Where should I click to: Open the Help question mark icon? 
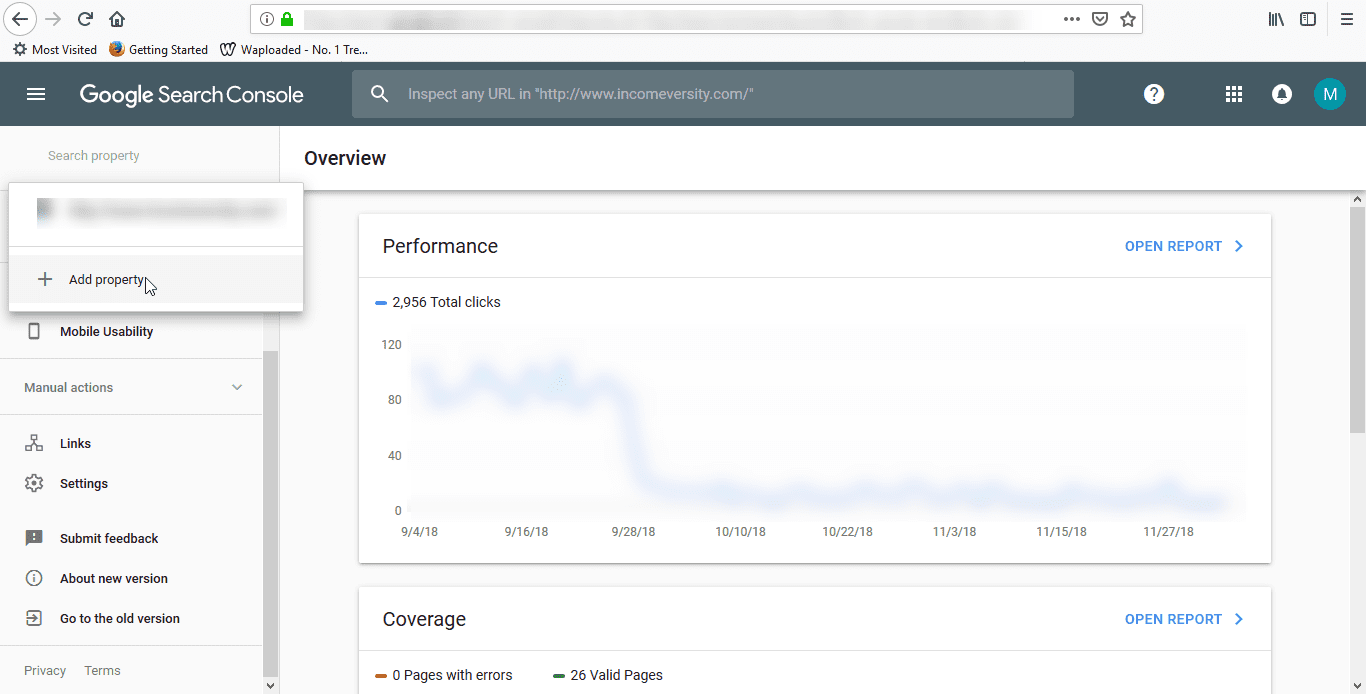(1154, 94)
